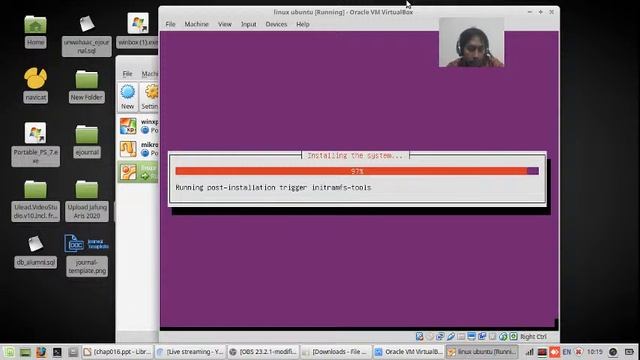Viewport: 640px width, 360px height.
Task: Click shared folders icon in VM status bar
Action: [461, 336]
